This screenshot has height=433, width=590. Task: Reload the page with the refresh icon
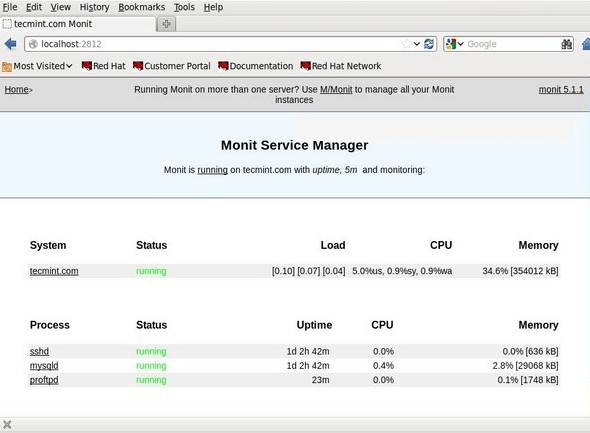pos(429,44)
